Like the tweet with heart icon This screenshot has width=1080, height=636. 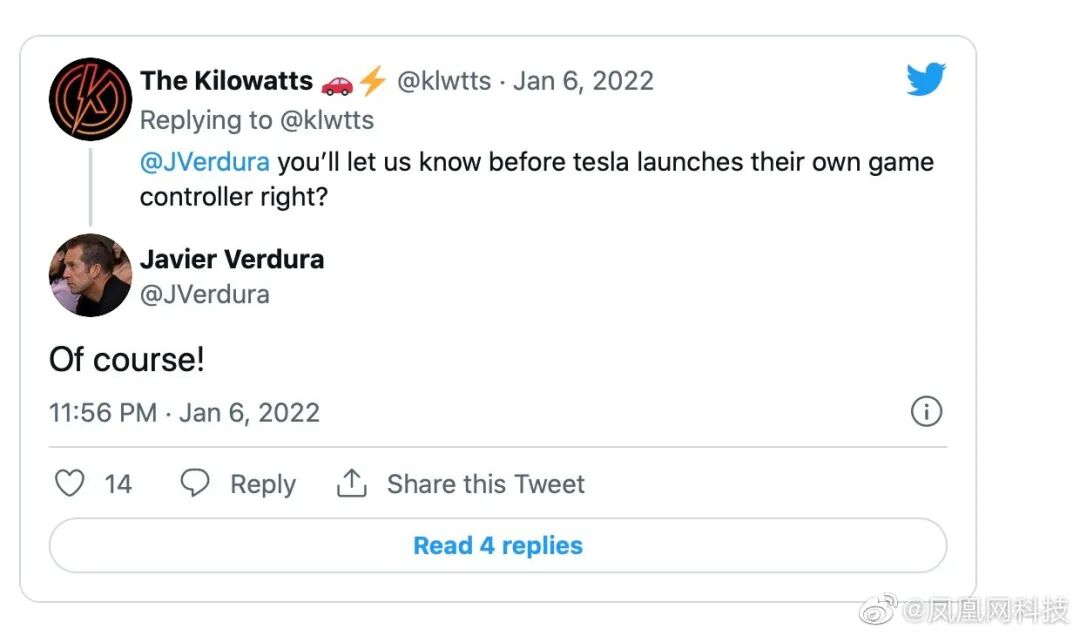(69, 484)
